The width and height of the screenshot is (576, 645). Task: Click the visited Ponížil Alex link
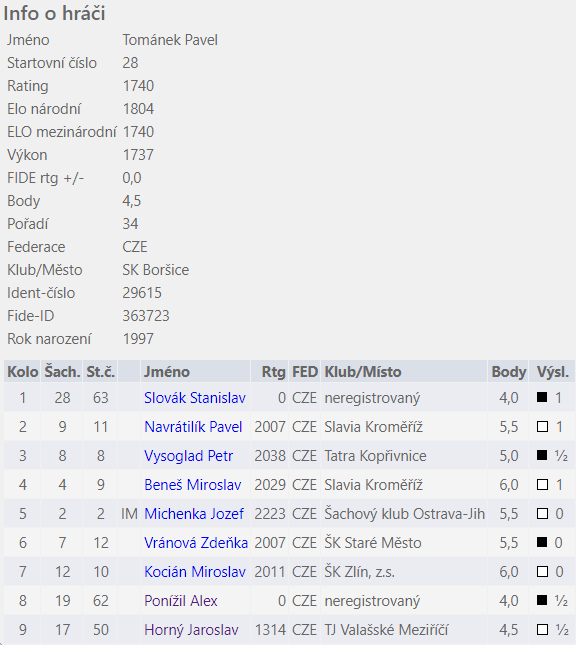pyautogui.click(x=181, y=601)
